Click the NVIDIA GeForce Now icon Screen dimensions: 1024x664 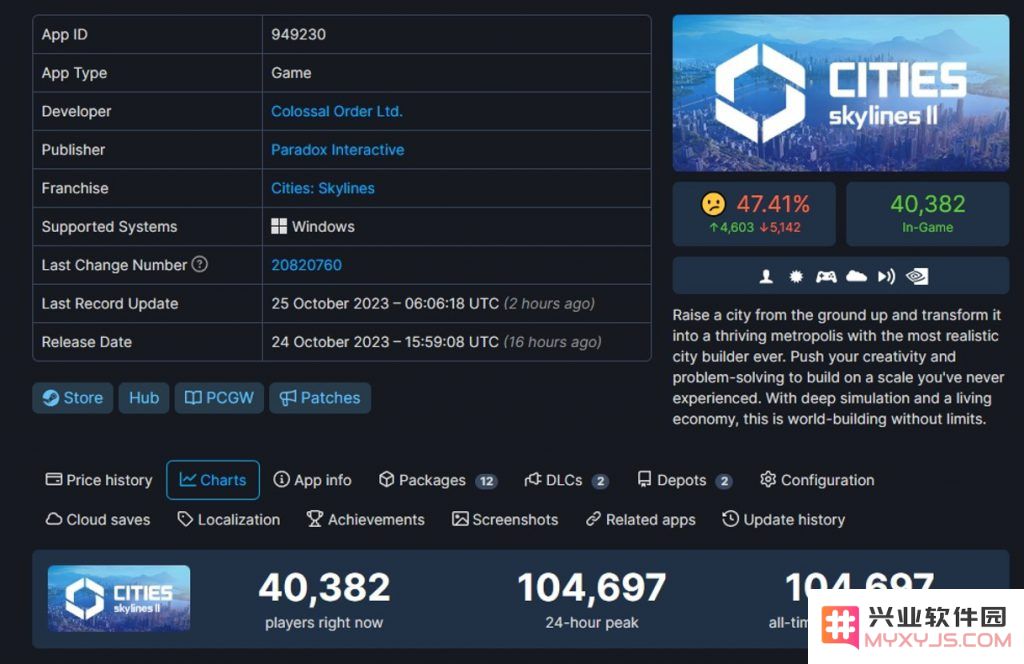point(917,276)
